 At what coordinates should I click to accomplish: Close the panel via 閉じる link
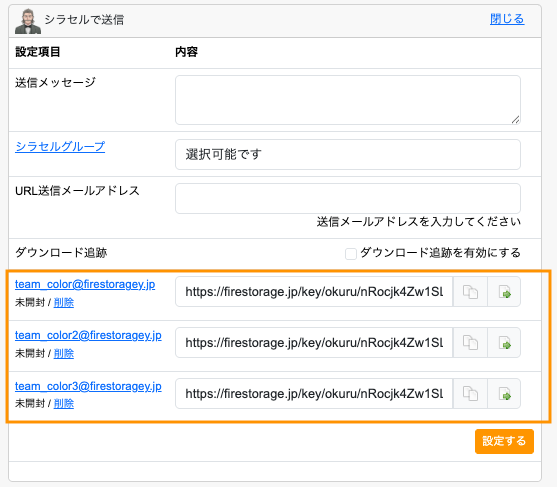click(x=507, y=19)
